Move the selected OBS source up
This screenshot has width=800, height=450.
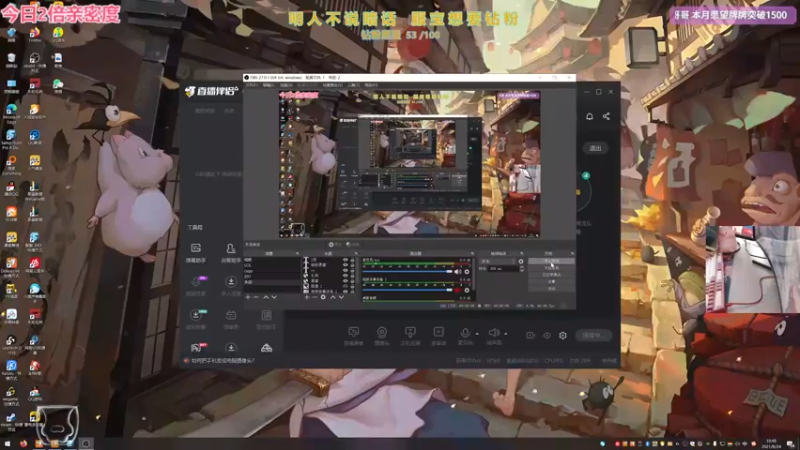pyautogui.click(x=333, y=297)
